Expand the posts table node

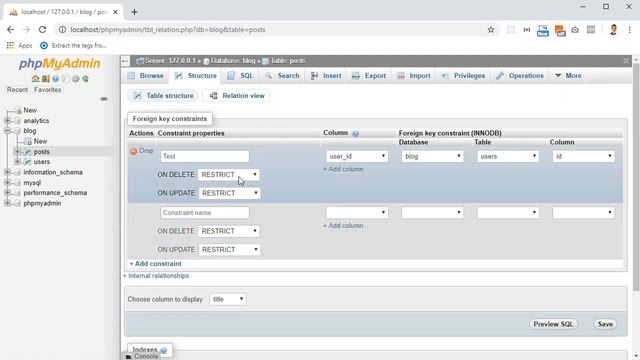[x=18, y=152]
